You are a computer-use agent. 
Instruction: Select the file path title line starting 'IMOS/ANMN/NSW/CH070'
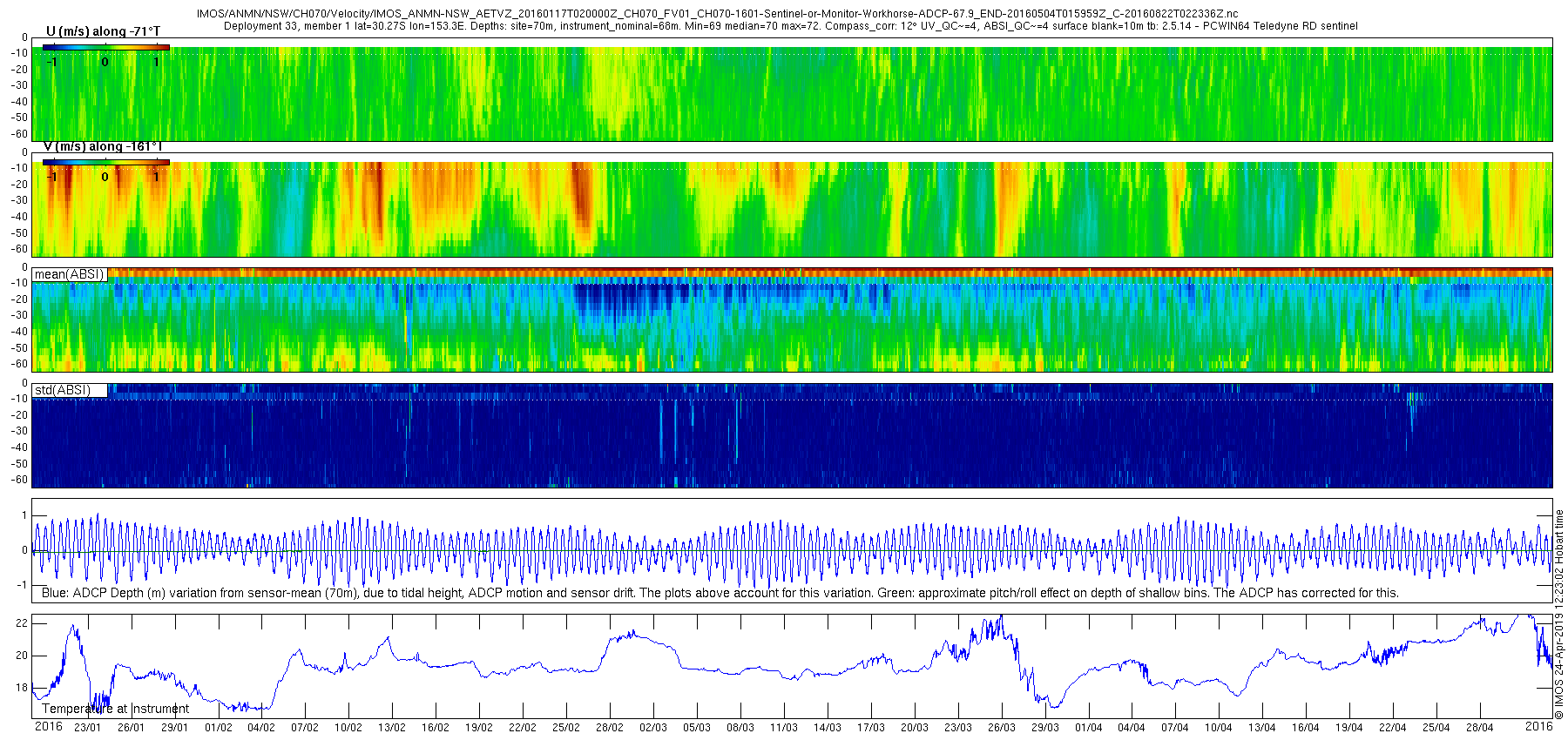click(x=717, y=15)
